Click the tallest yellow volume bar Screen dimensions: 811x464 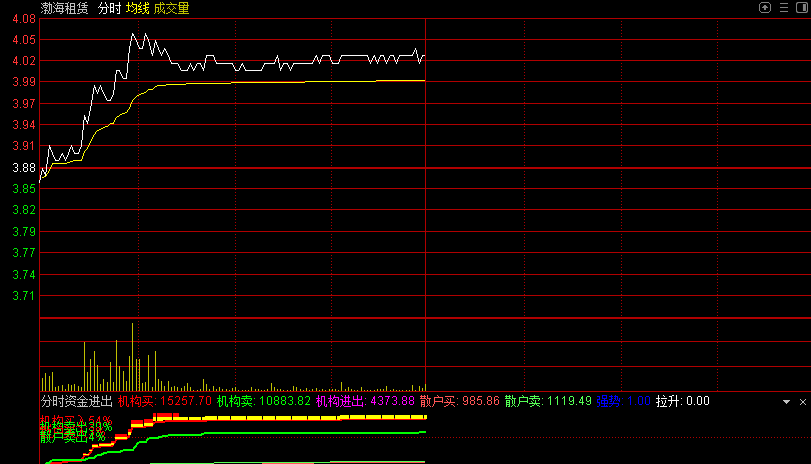(132, 356)
